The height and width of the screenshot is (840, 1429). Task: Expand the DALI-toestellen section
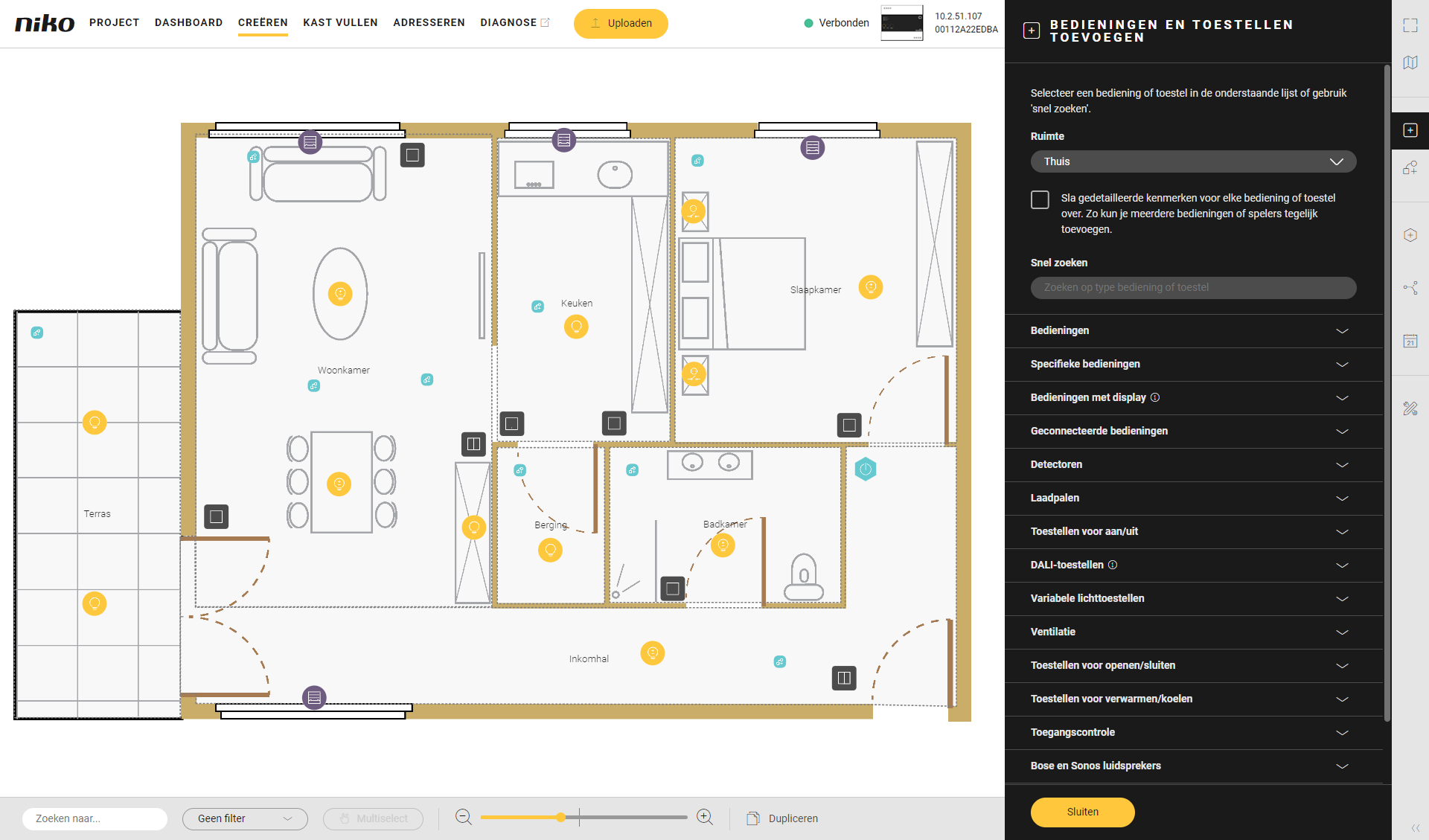coord(1193,565)
